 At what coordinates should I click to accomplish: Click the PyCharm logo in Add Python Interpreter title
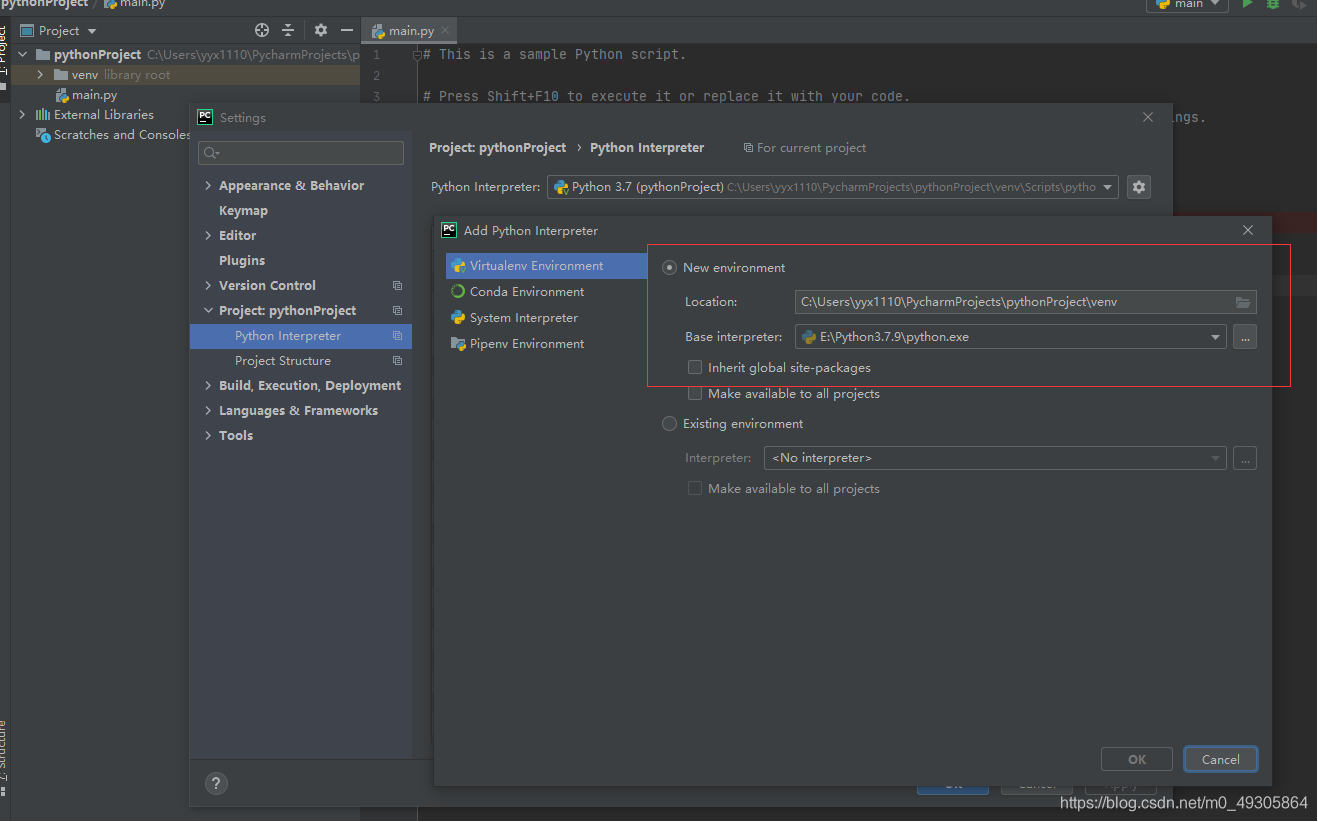[x=449, y=230]
